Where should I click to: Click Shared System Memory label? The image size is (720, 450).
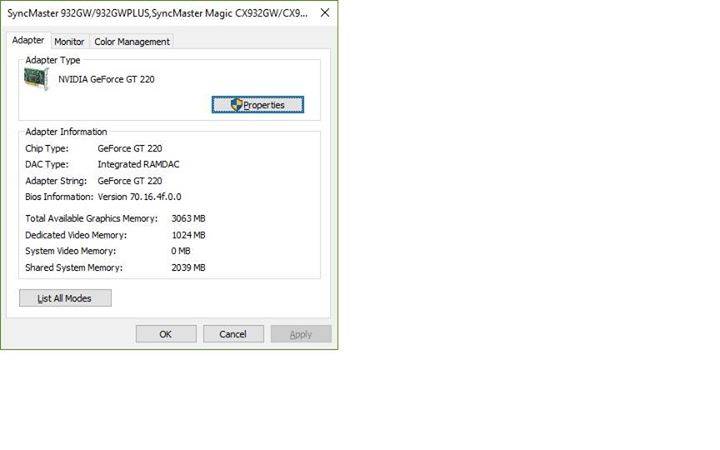pos(74,268)
